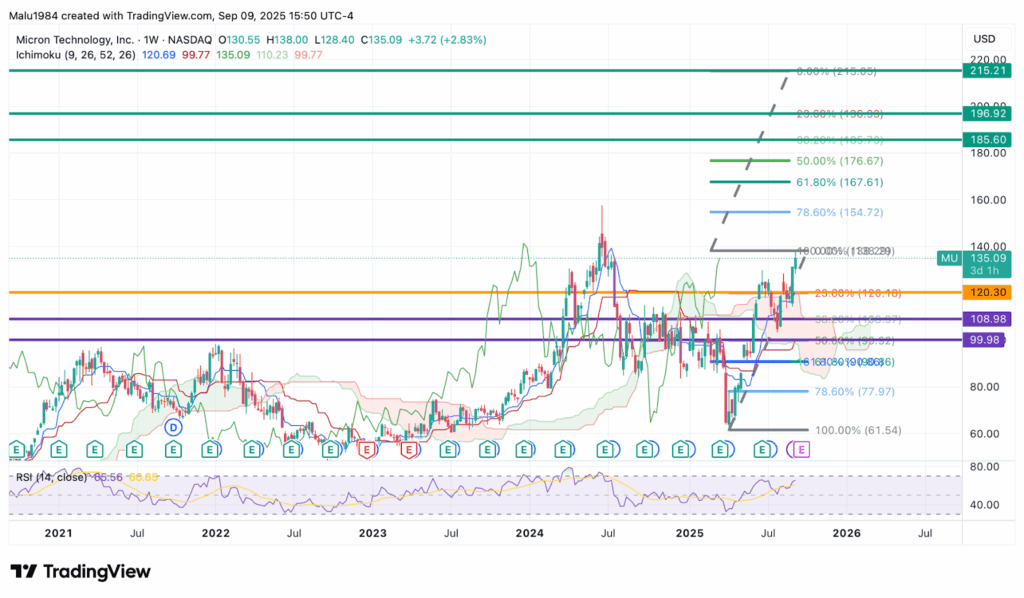Screen dimensions: 1024x598
Task: Open the RSI indicator legend
Action: 50,477
